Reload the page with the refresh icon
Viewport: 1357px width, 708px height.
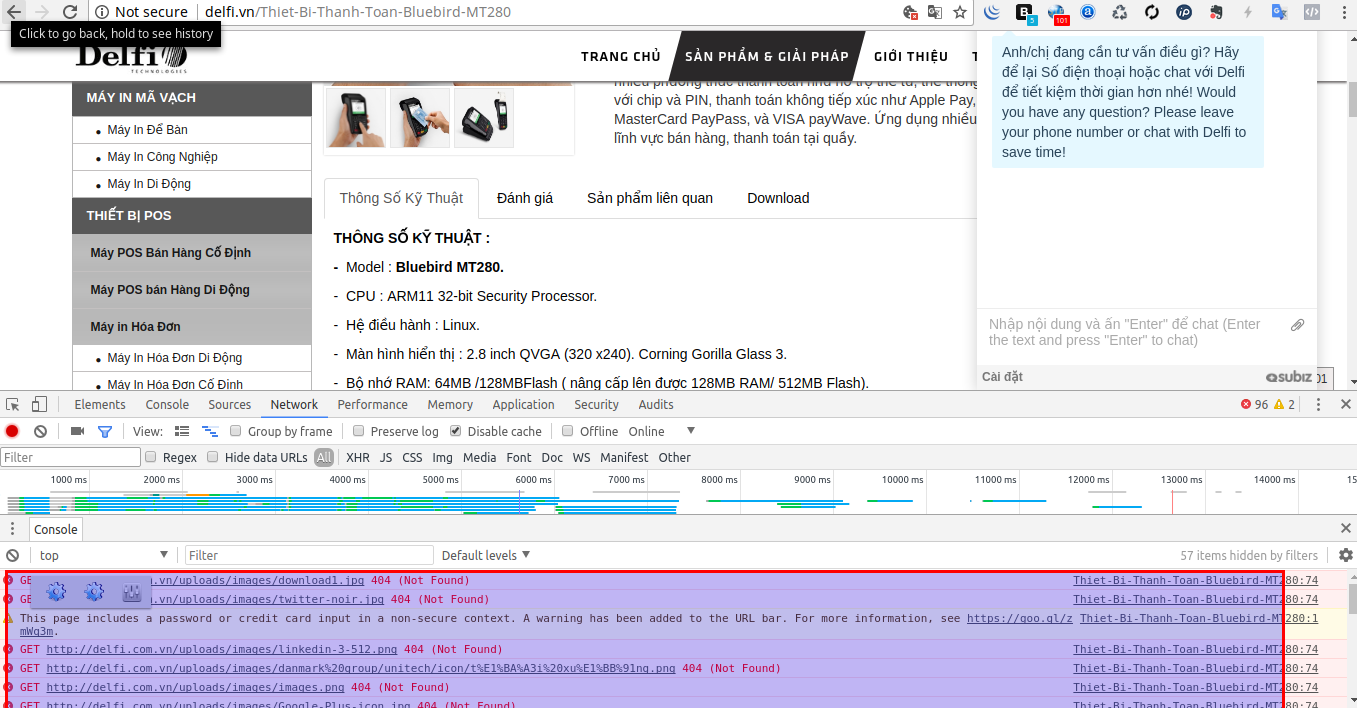pyautogui.click(x=70, y=12)
